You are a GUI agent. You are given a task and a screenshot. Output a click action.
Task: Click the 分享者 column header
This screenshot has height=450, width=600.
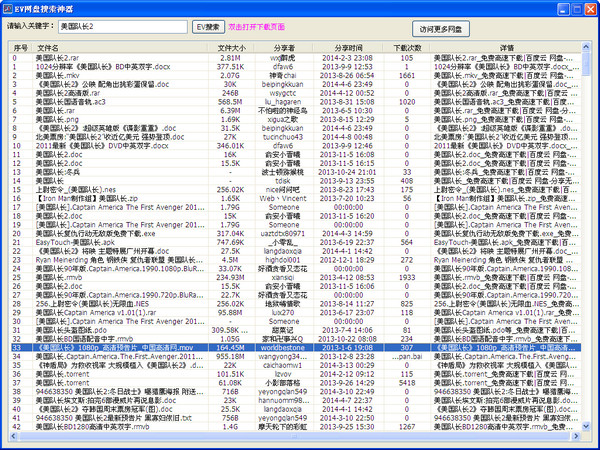tap(283, 48)
